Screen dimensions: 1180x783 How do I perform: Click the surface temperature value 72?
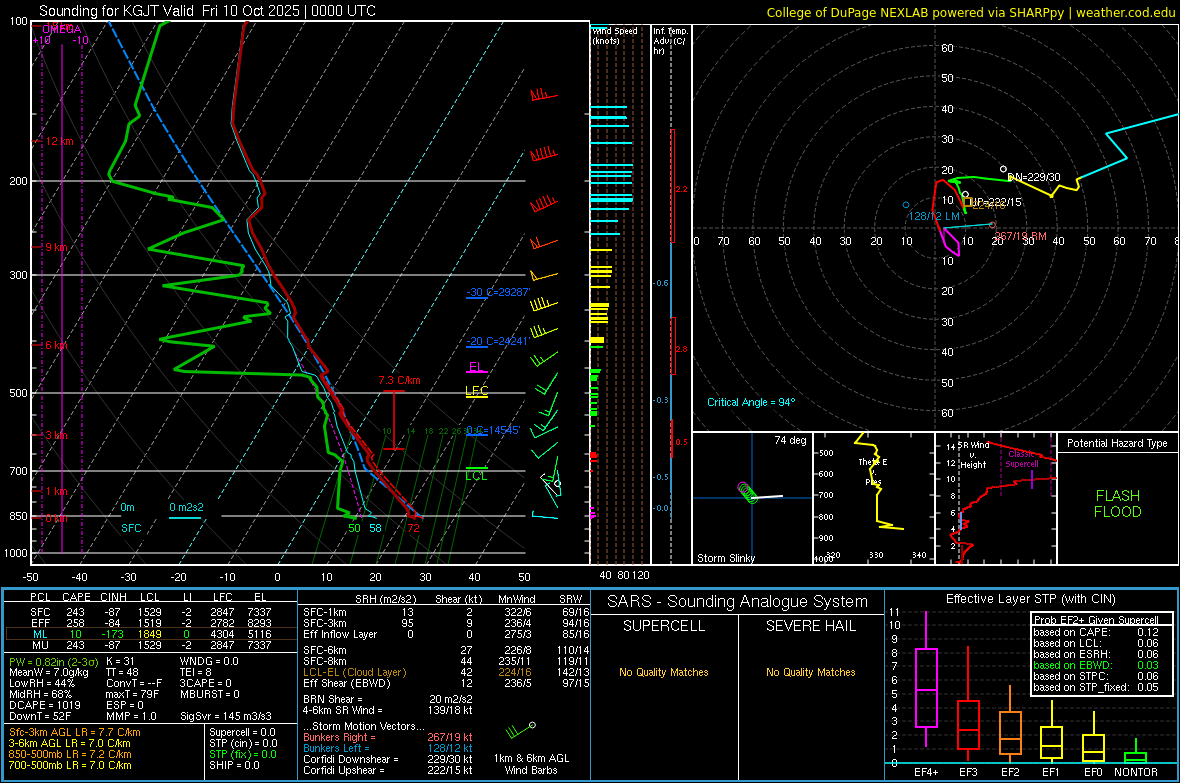click(413, 529)
